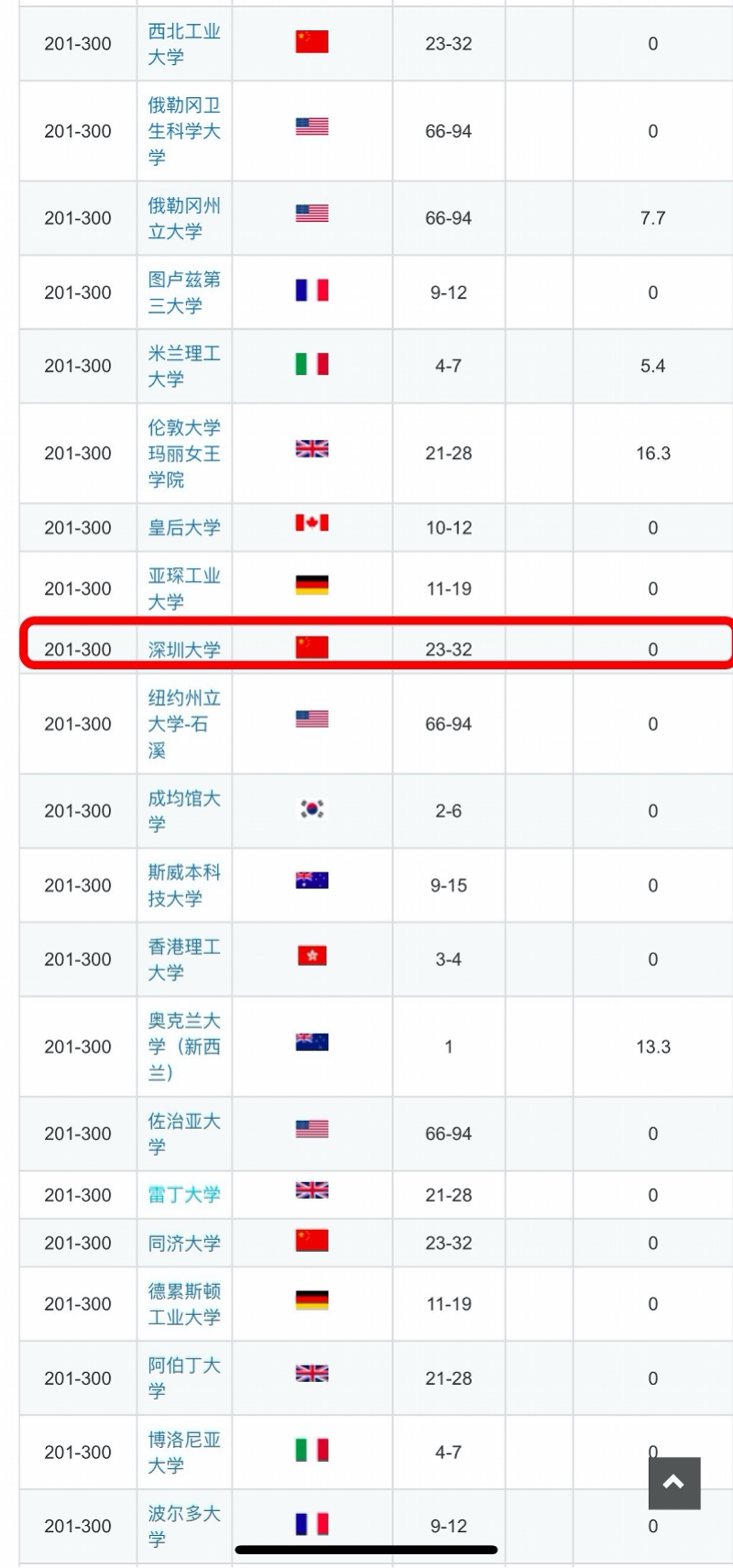733x1568 pixels.
Task: Click China flag in 同济大学 row
Action: click(312, 1241)
